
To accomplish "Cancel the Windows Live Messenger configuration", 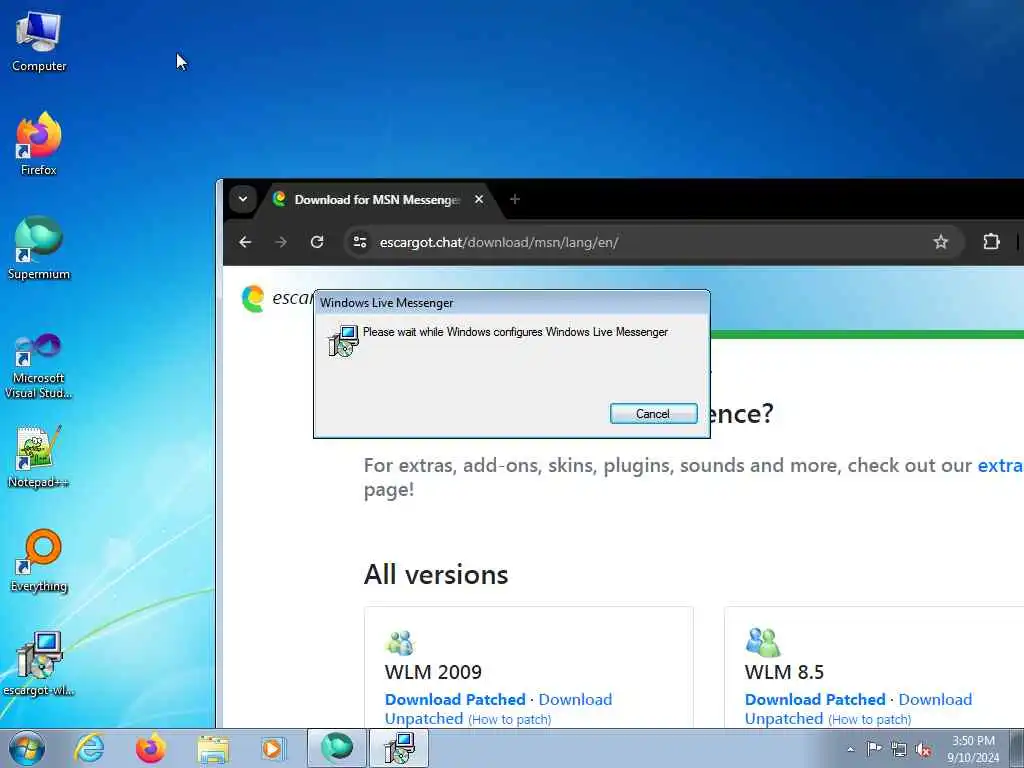I will click(653, 413).
